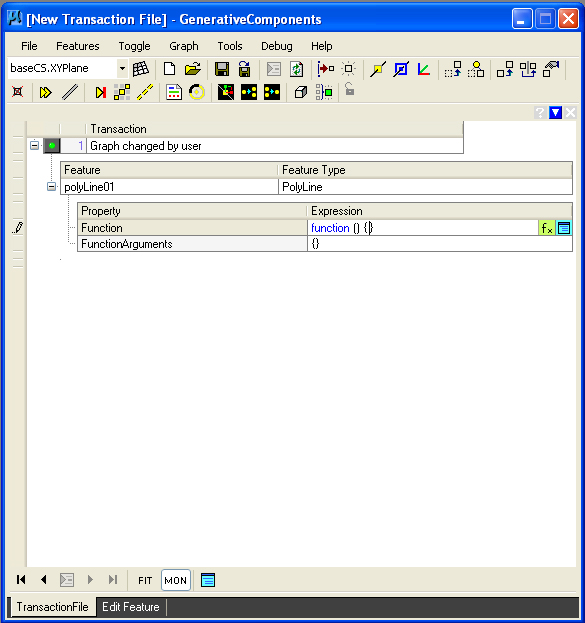Collapse the Graph changed by user transaction
The height and width of the screenshot is (623, 585).
coord(35,145)
